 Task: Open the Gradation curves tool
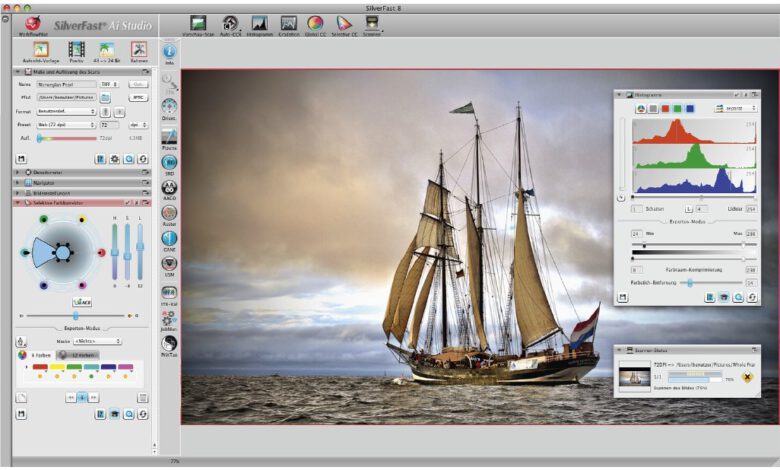288,22
